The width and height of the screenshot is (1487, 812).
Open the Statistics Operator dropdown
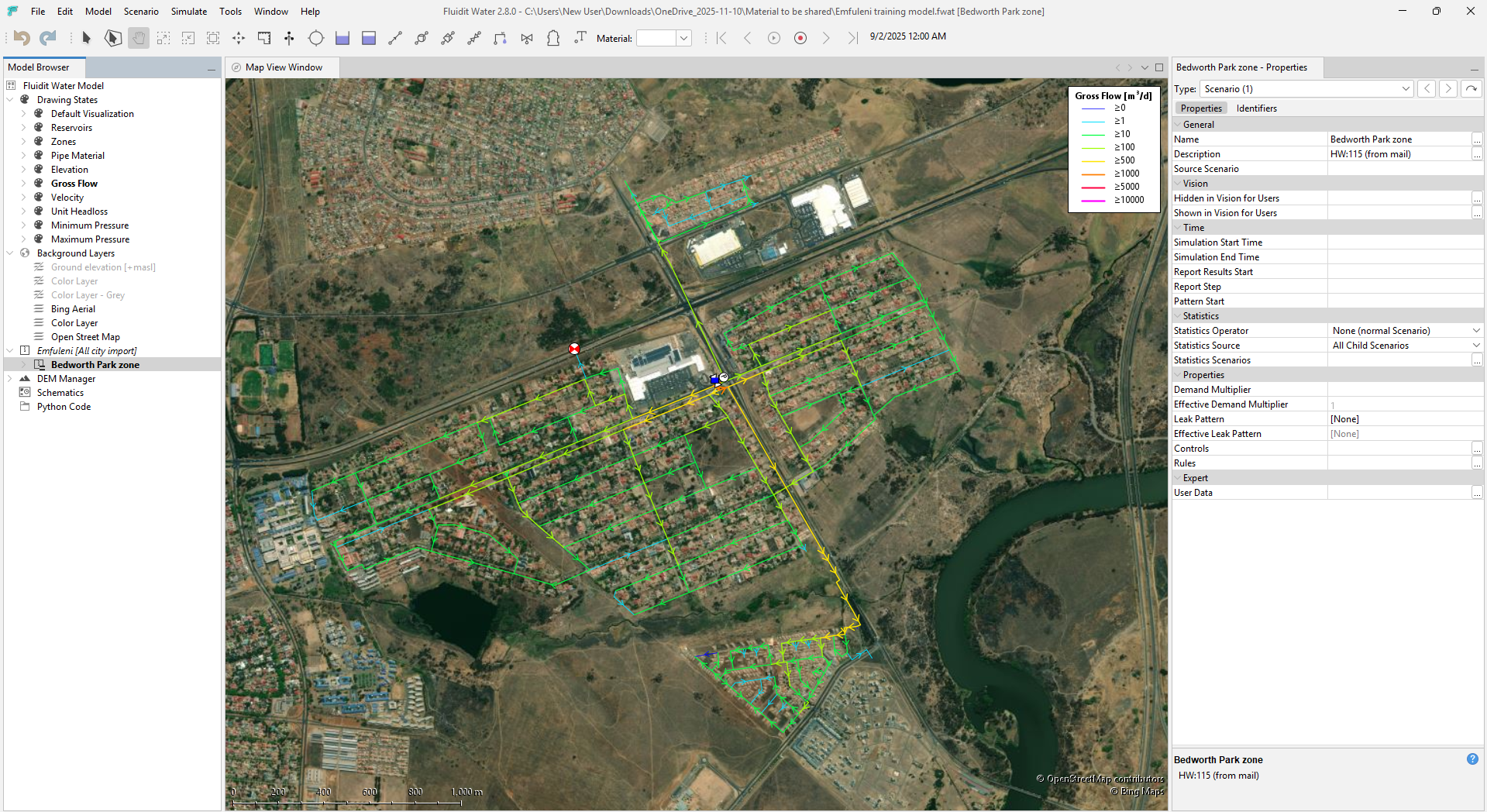[x=1475, y=331]
